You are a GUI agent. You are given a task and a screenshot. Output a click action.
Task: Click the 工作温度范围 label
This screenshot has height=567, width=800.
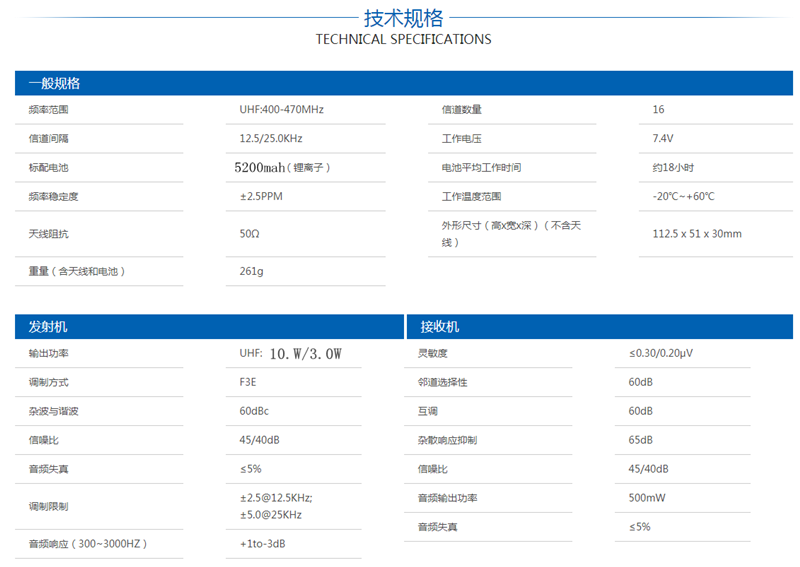(x=471, y=197)
